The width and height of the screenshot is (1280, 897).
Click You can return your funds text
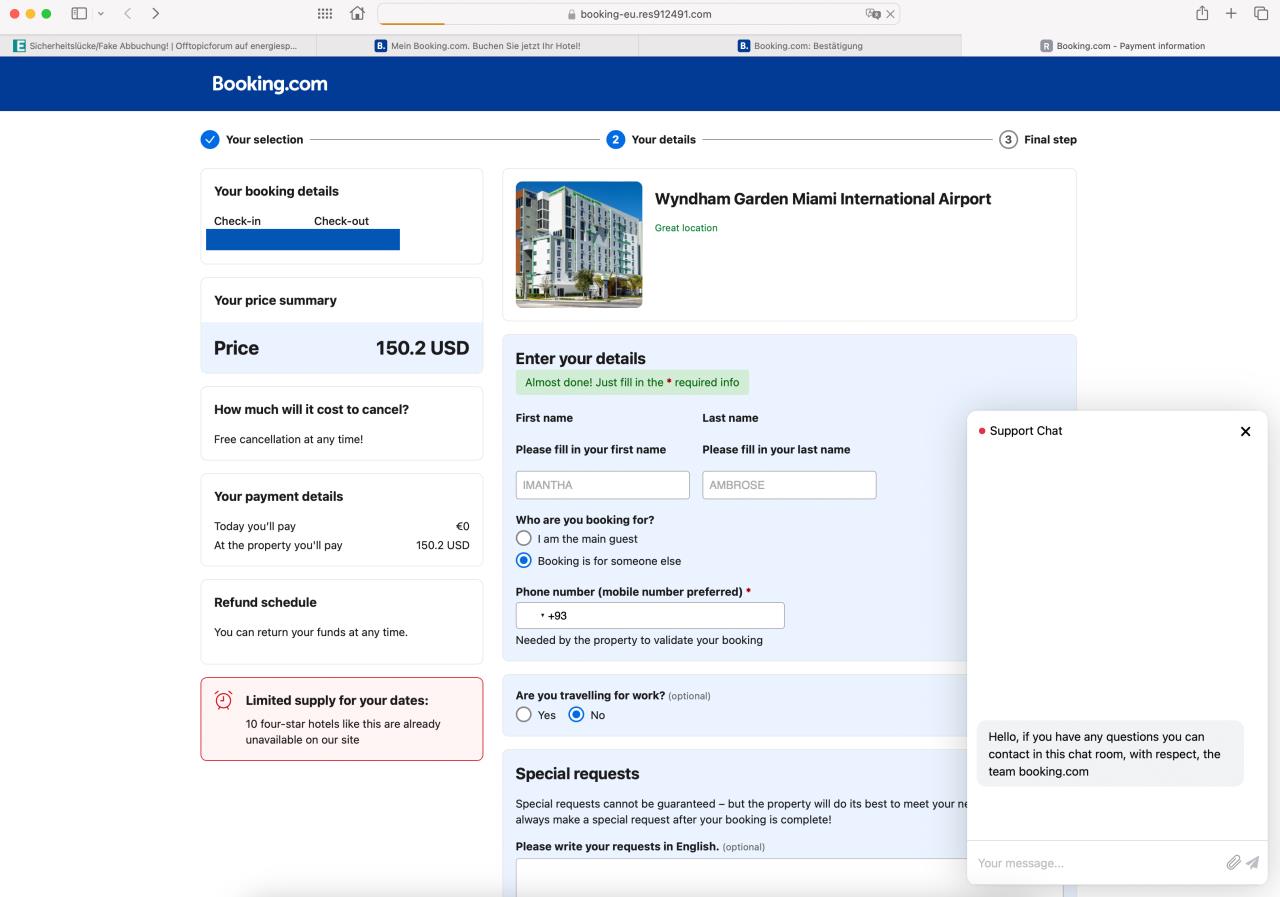pos(311,632)
